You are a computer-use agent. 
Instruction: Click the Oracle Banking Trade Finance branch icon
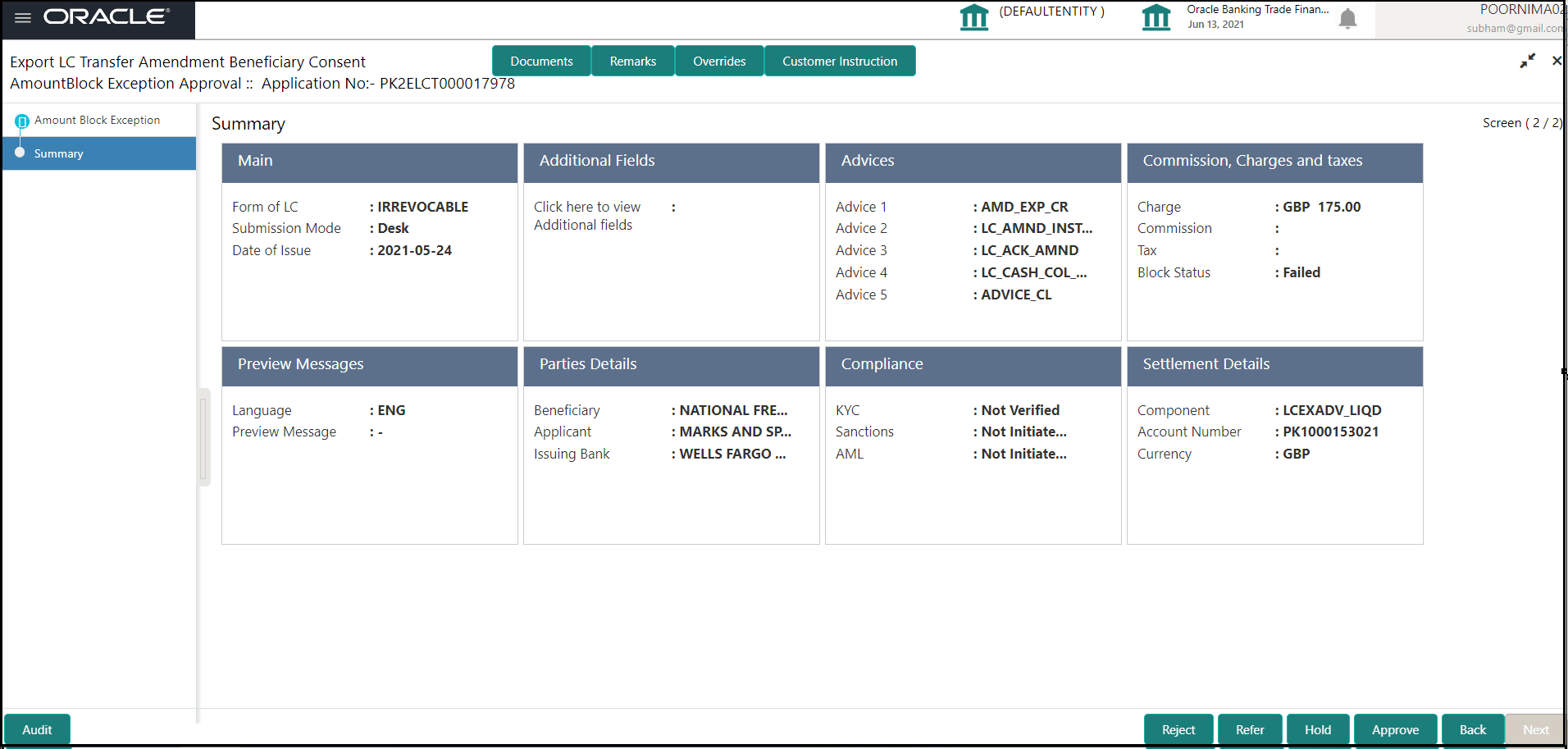click(x=1156, y=16)
